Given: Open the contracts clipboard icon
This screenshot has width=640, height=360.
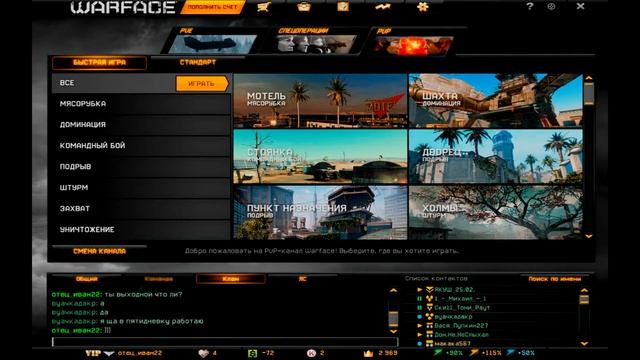Looking at the screenshot, I should (x=343, y=7).
